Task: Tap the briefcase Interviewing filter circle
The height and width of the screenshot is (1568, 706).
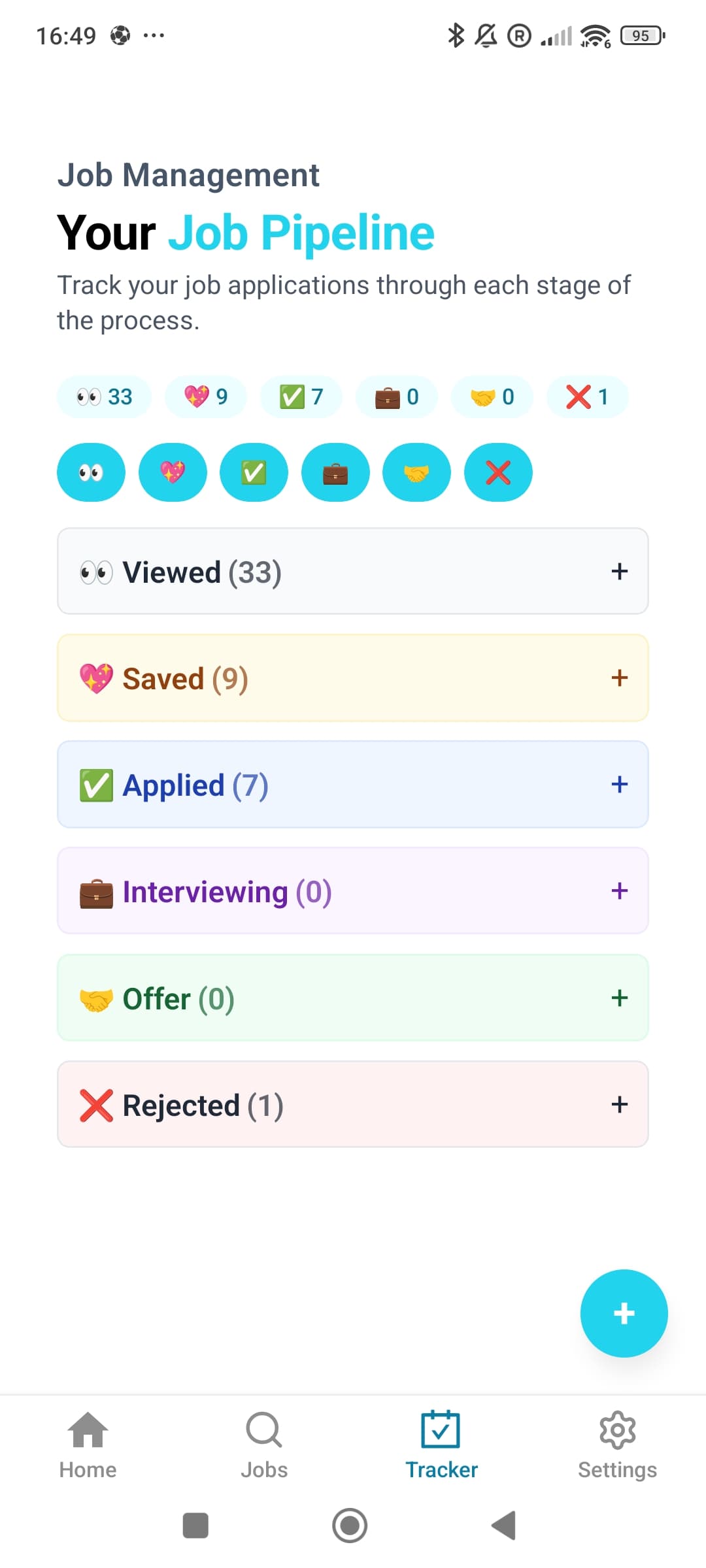Action: pyautogui.click(x=335, y=472)
